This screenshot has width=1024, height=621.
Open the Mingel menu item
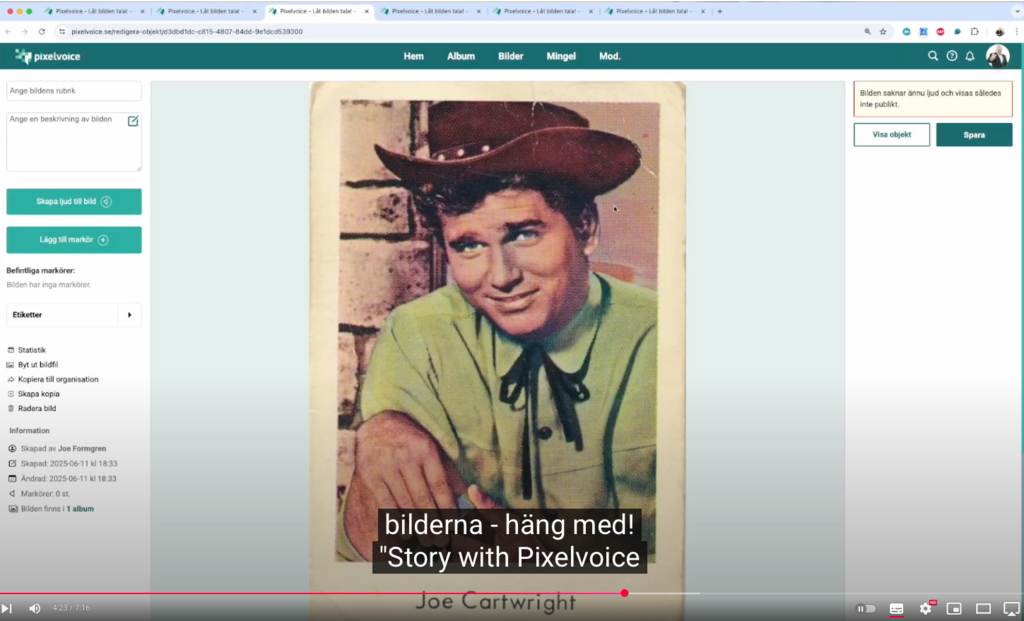[x=561, y=56]
